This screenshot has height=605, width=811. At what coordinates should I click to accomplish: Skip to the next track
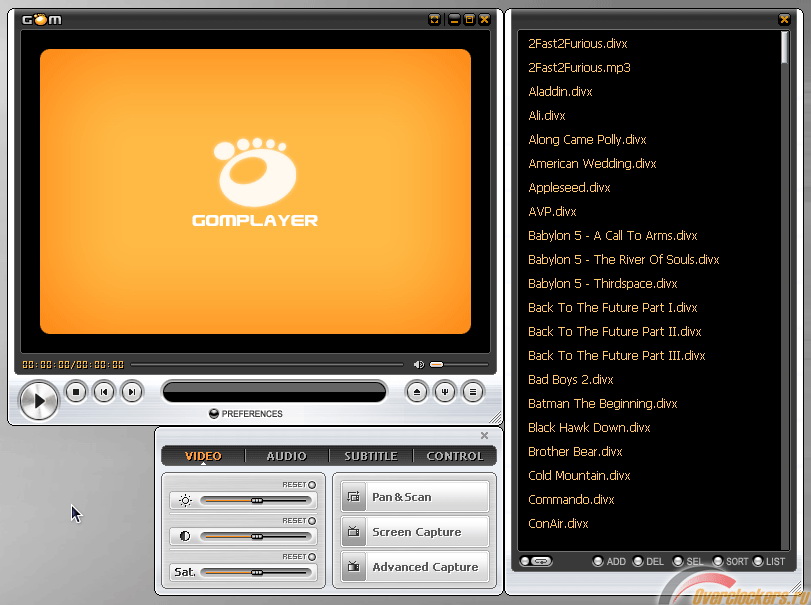(132, 393)
